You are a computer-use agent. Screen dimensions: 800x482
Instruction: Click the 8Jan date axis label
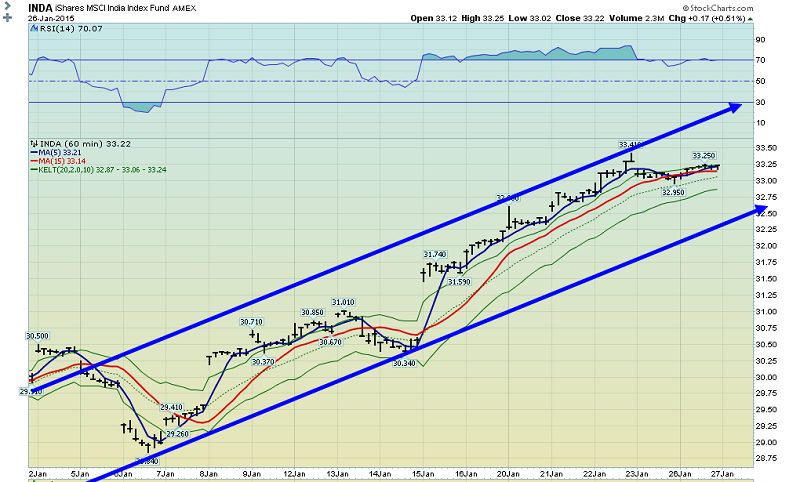point(208,474)
